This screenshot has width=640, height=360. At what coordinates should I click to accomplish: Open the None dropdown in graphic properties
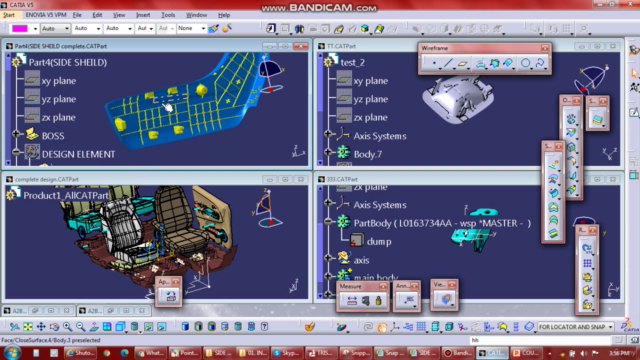[x=203, y=29]
